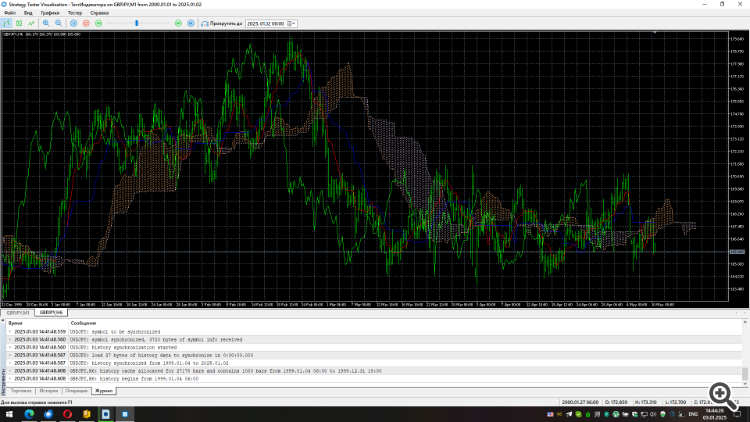Viewport: 750px width, 422px height.
Task: Select the bar chart display icon
Action: (7, 23)
